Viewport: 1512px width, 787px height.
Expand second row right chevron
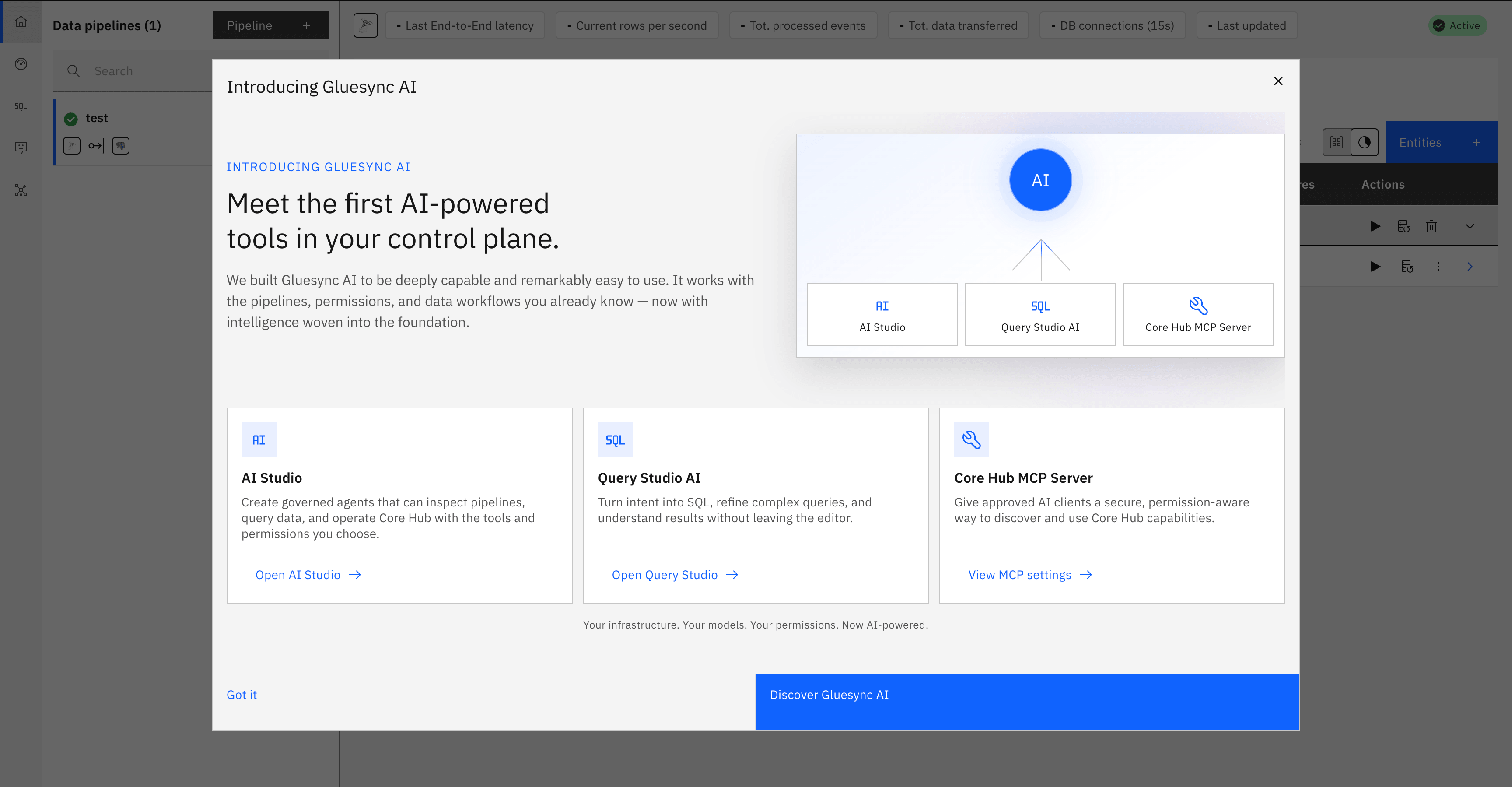point(1470,267)
